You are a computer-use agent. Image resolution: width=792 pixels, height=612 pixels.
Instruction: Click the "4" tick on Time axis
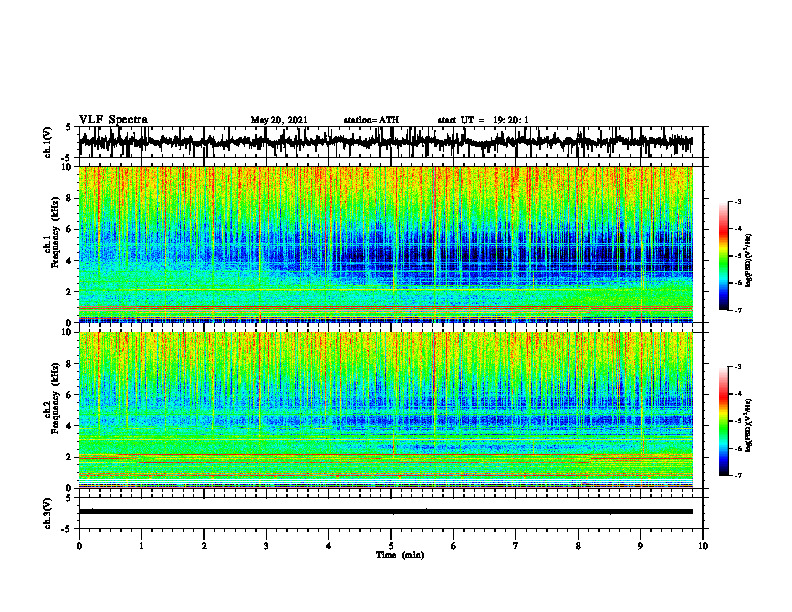[329, 546]
